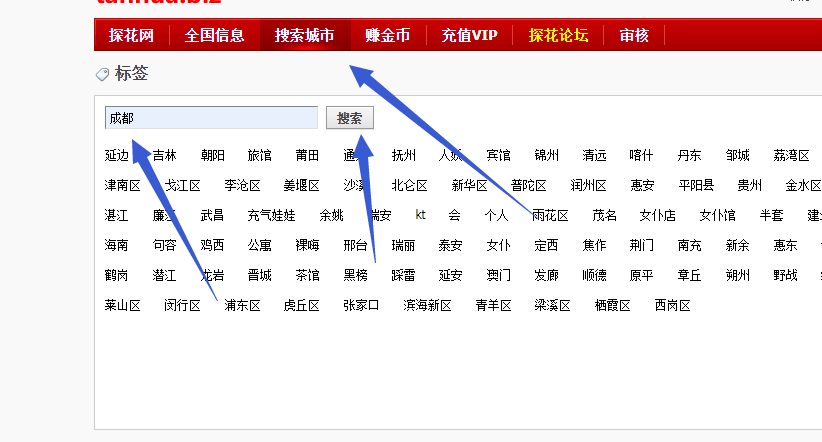Open the 赚金币 menu item
This screenshot has width=822, height=442.
click(388, 36)
